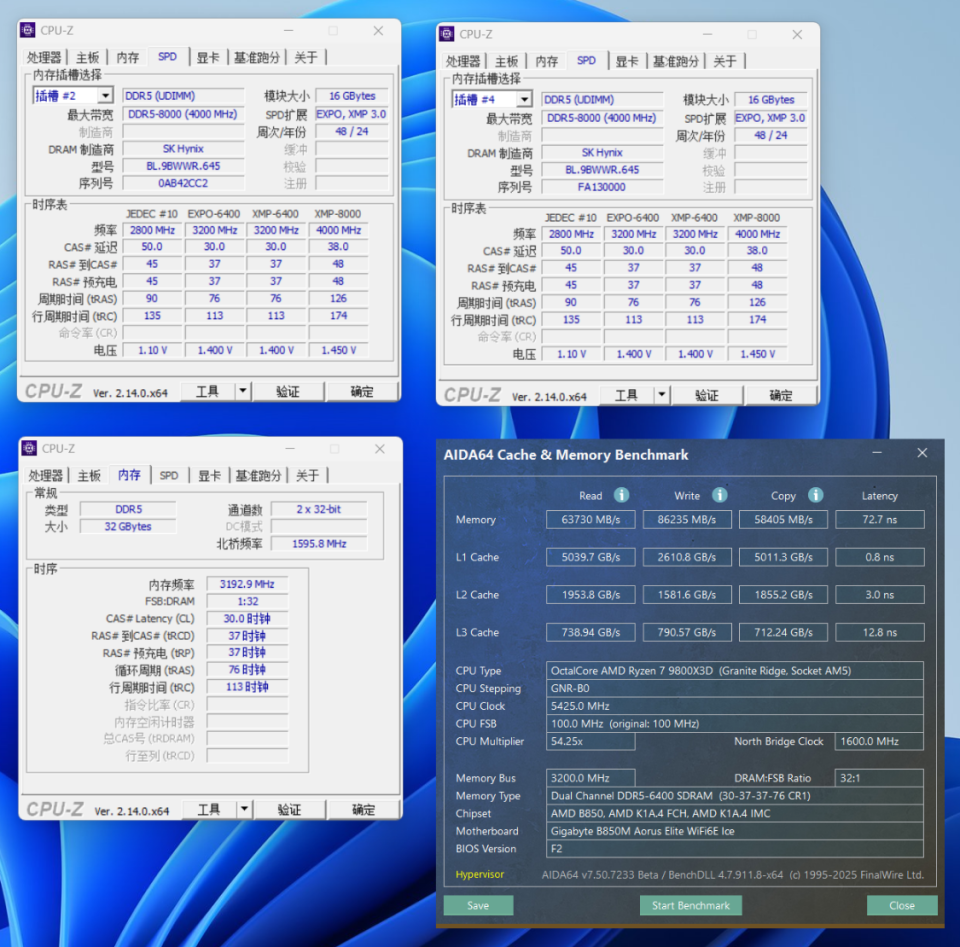Click the CPU-Z app icon in the slot #4 window
960x947 pixels.
point(447,34)
